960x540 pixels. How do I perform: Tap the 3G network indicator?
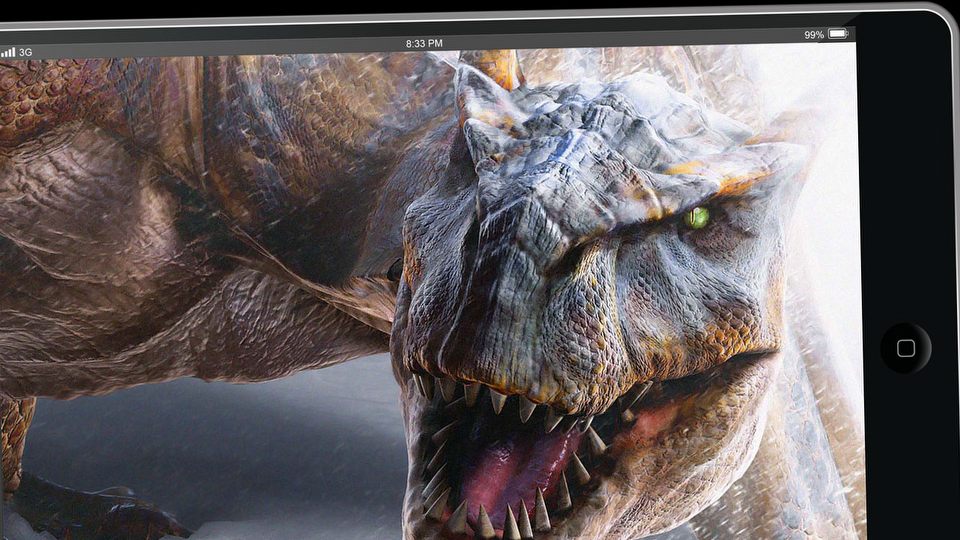(25, 53)
